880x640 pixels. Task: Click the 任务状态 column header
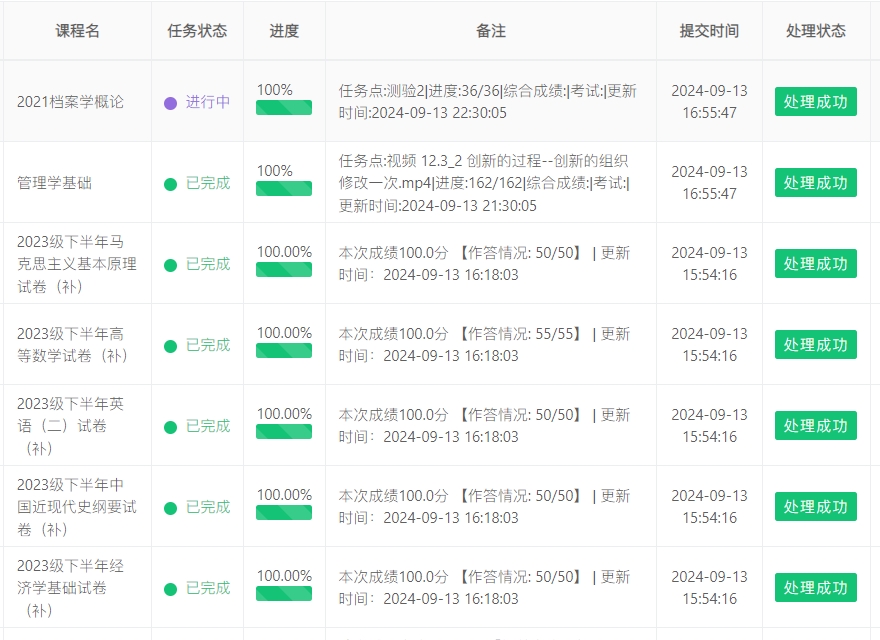197,31
